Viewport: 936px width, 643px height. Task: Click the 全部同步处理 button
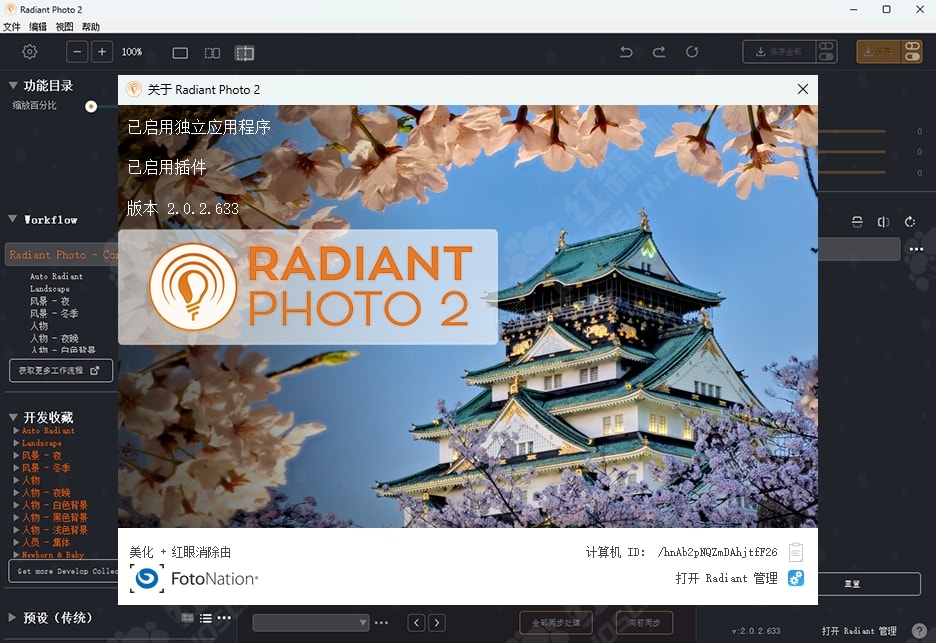556,623
